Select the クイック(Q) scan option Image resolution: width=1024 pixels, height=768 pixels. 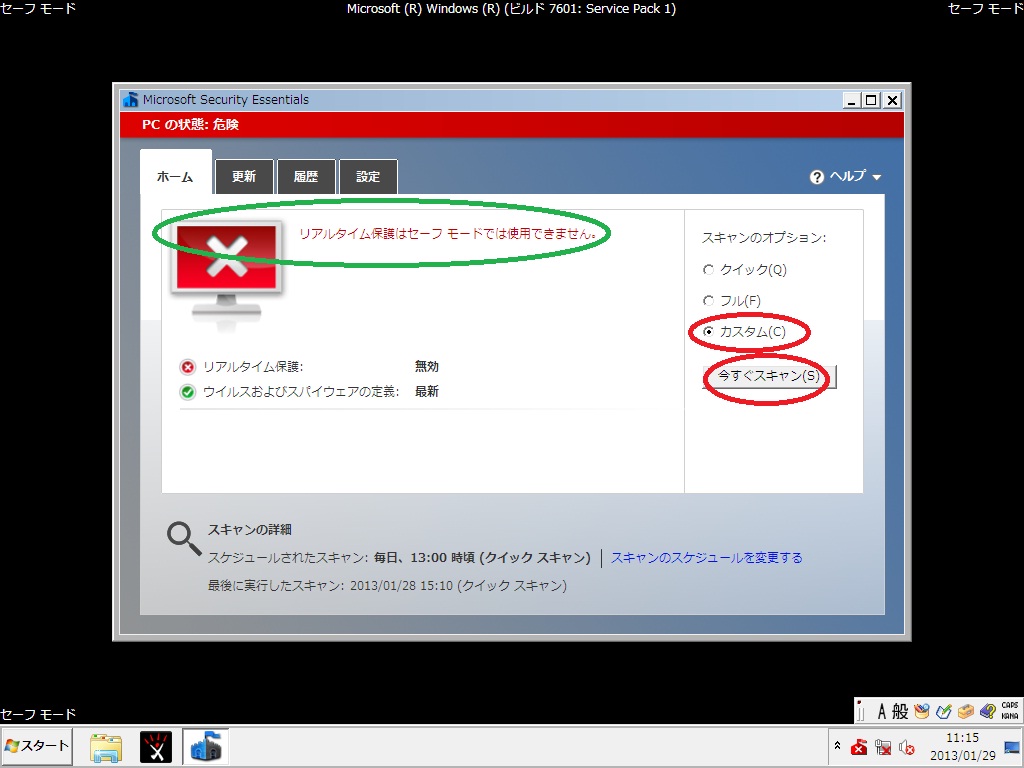click(x=744, y=270)
